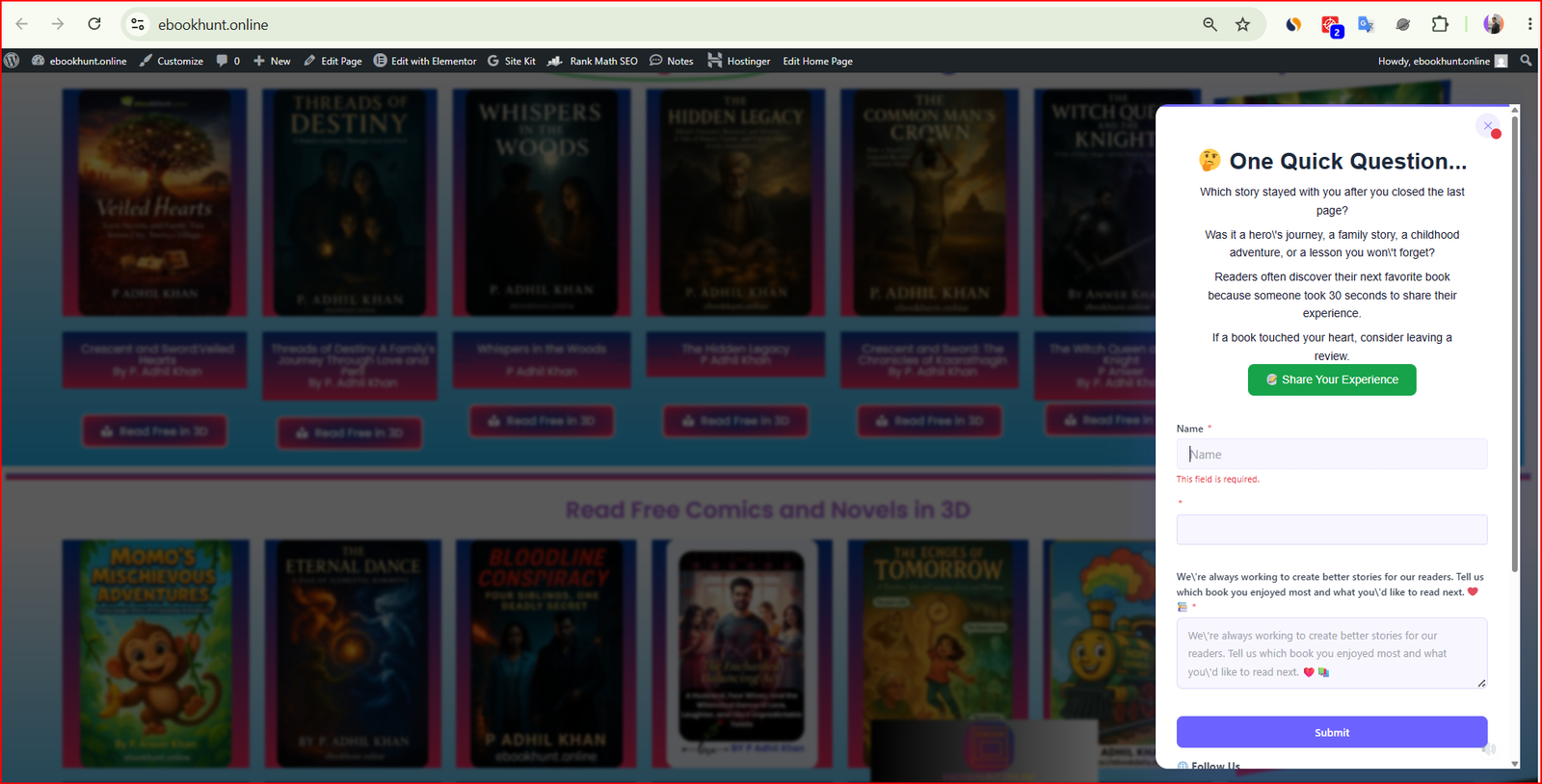Reload the ebookhunt.online page

click(x=94, y=24)
